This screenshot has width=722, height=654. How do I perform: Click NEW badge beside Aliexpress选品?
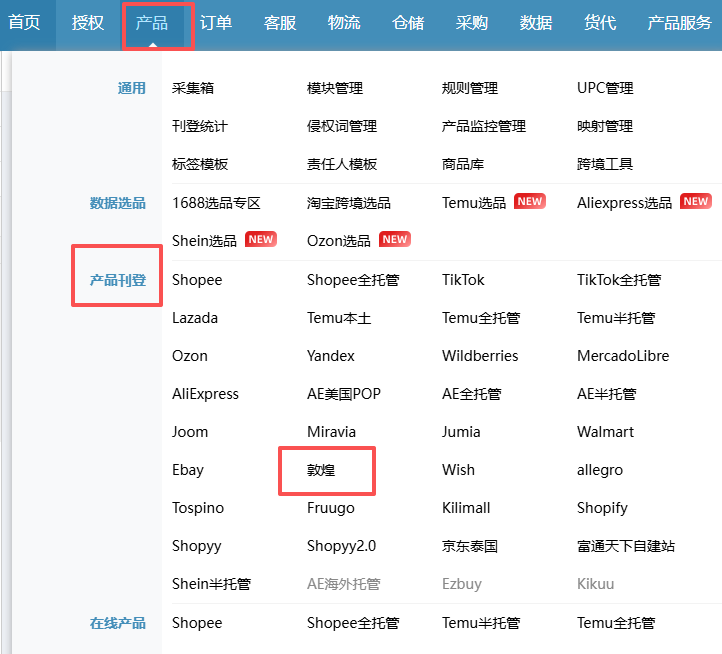click(695, 202)
